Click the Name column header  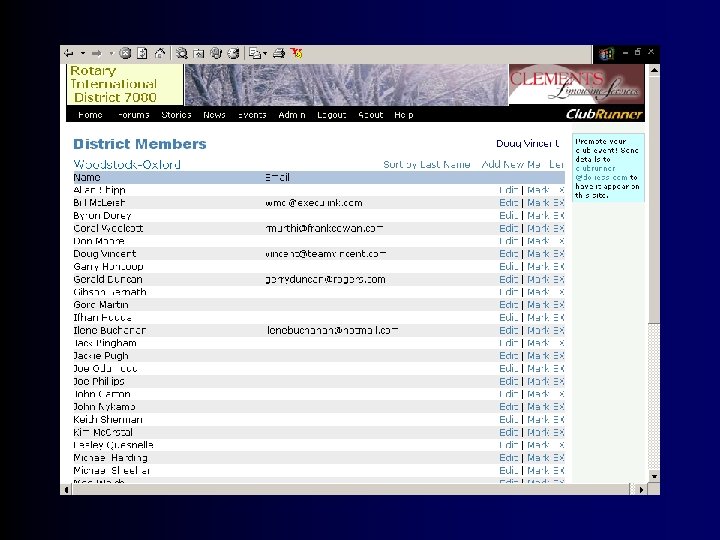coord(87,177)
